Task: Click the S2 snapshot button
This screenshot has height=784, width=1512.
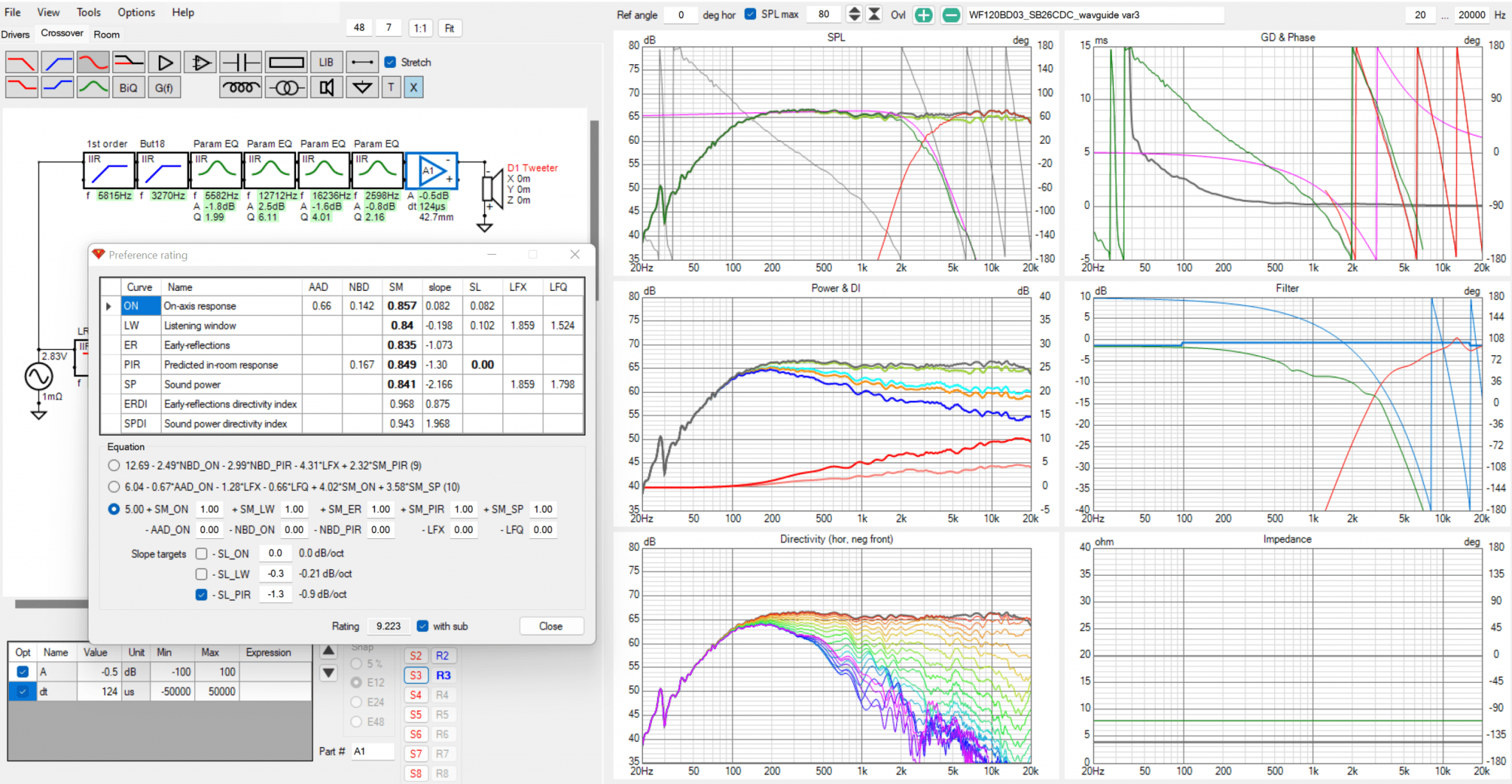Action: (416, 656)
